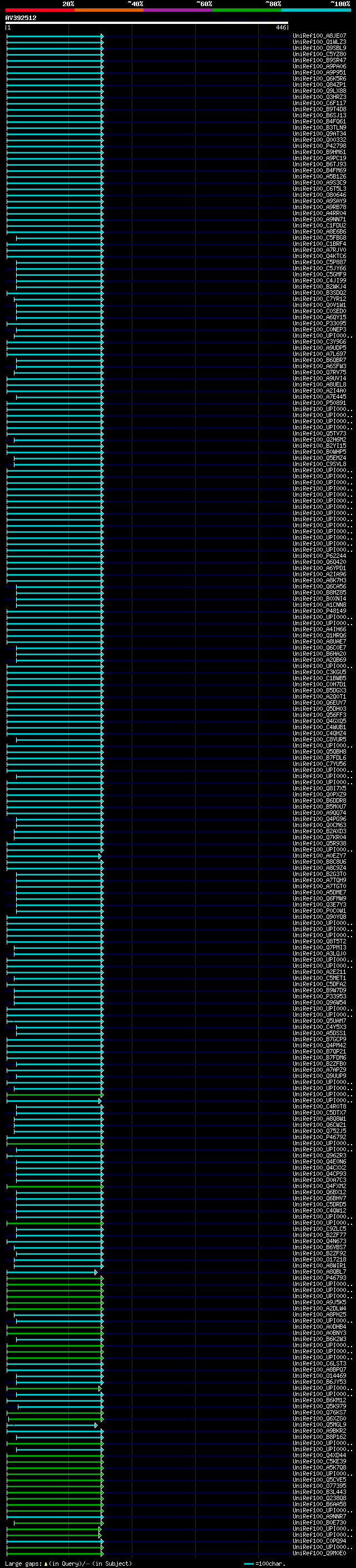Select hit label UniRef100_Q8I7X5
356x1568 pixels.
click(x=319, y=788)
